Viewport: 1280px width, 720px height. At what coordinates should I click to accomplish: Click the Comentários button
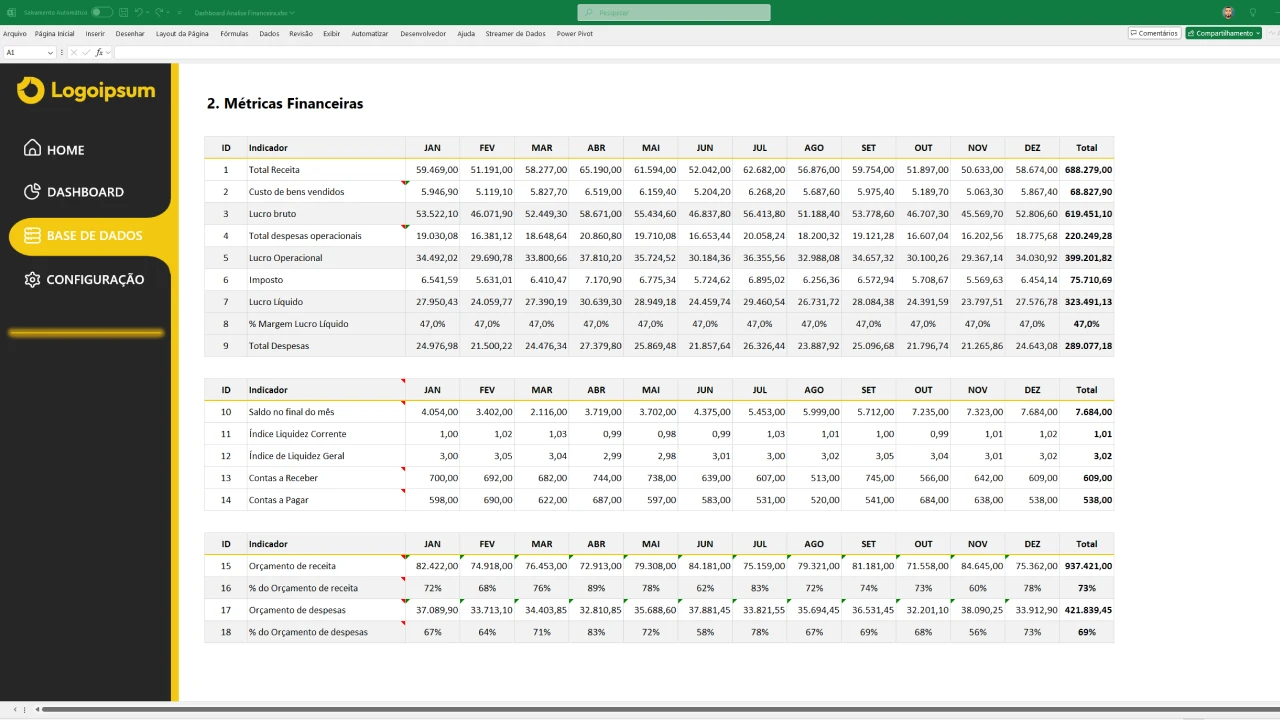pos(1154,33)
